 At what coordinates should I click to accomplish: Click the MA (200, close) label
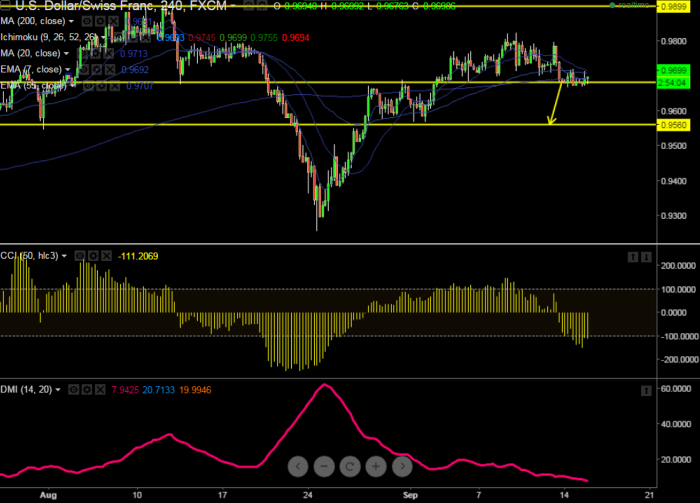pos(33,21)
